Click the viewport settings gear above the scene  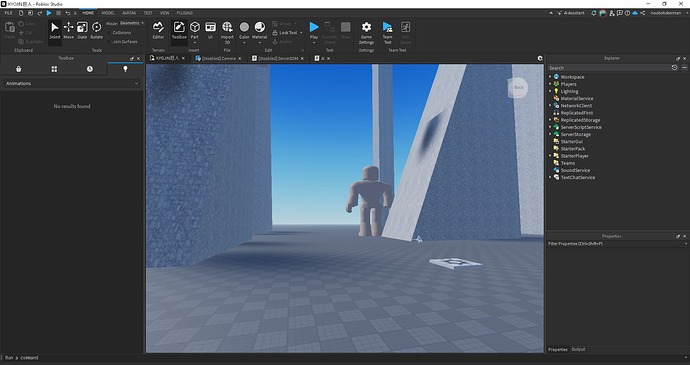coord(540,58)
